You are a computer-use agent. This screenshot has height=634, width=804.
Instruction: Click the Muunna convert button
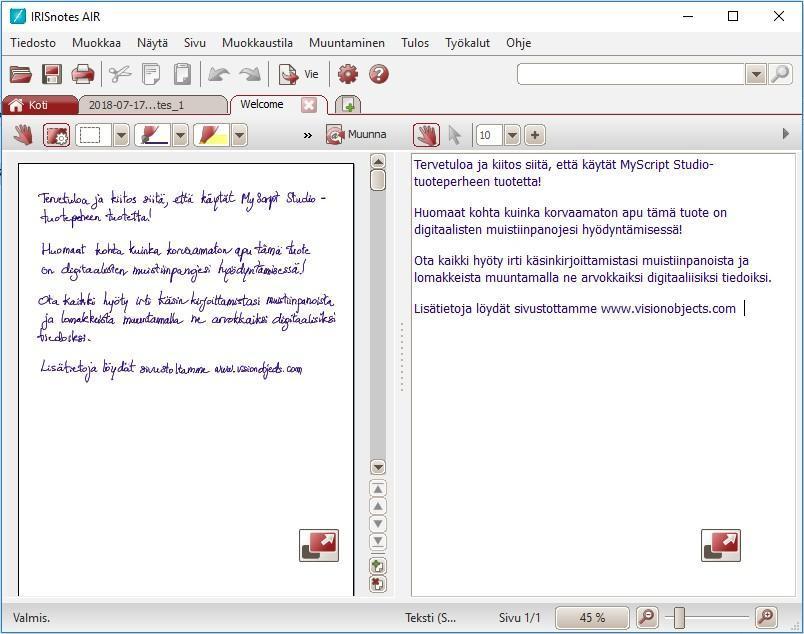coord(357,135)
